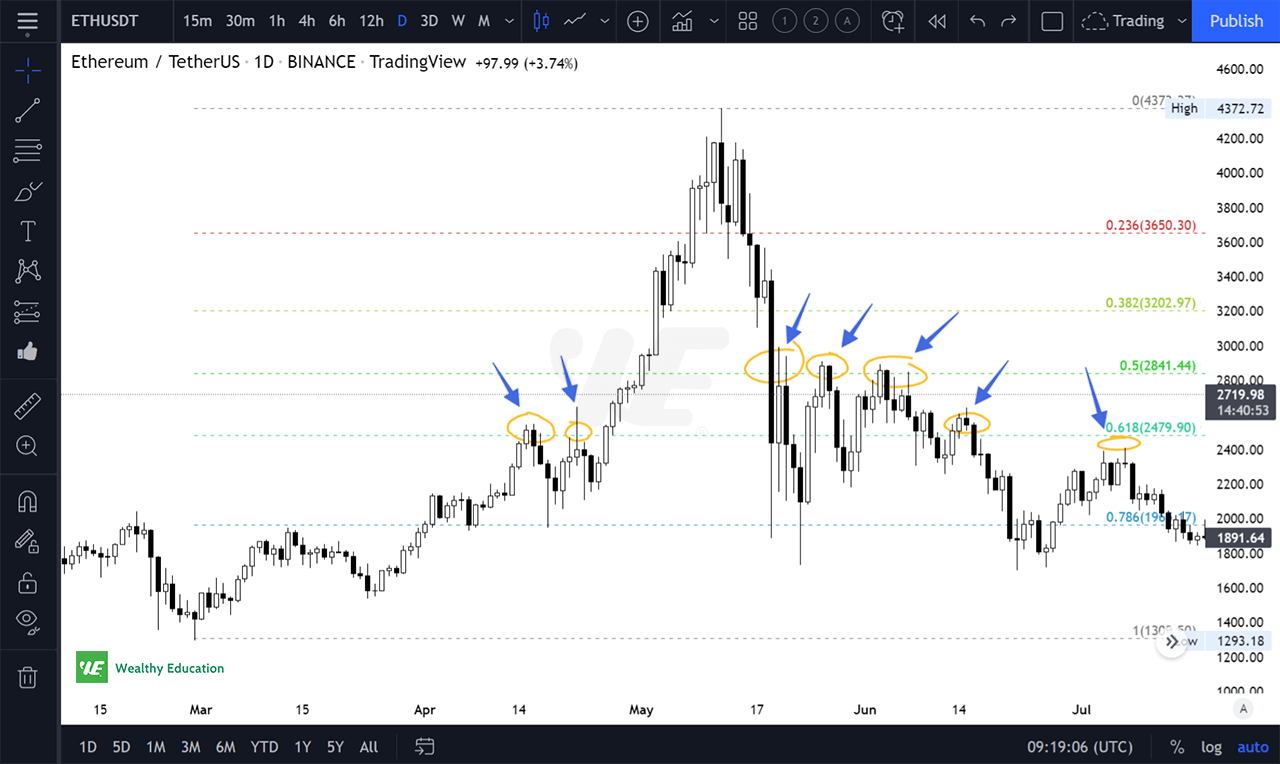Open the Fibonacci retracement tools group
This screenshot has width=1280, height=764.
point(28,152)
